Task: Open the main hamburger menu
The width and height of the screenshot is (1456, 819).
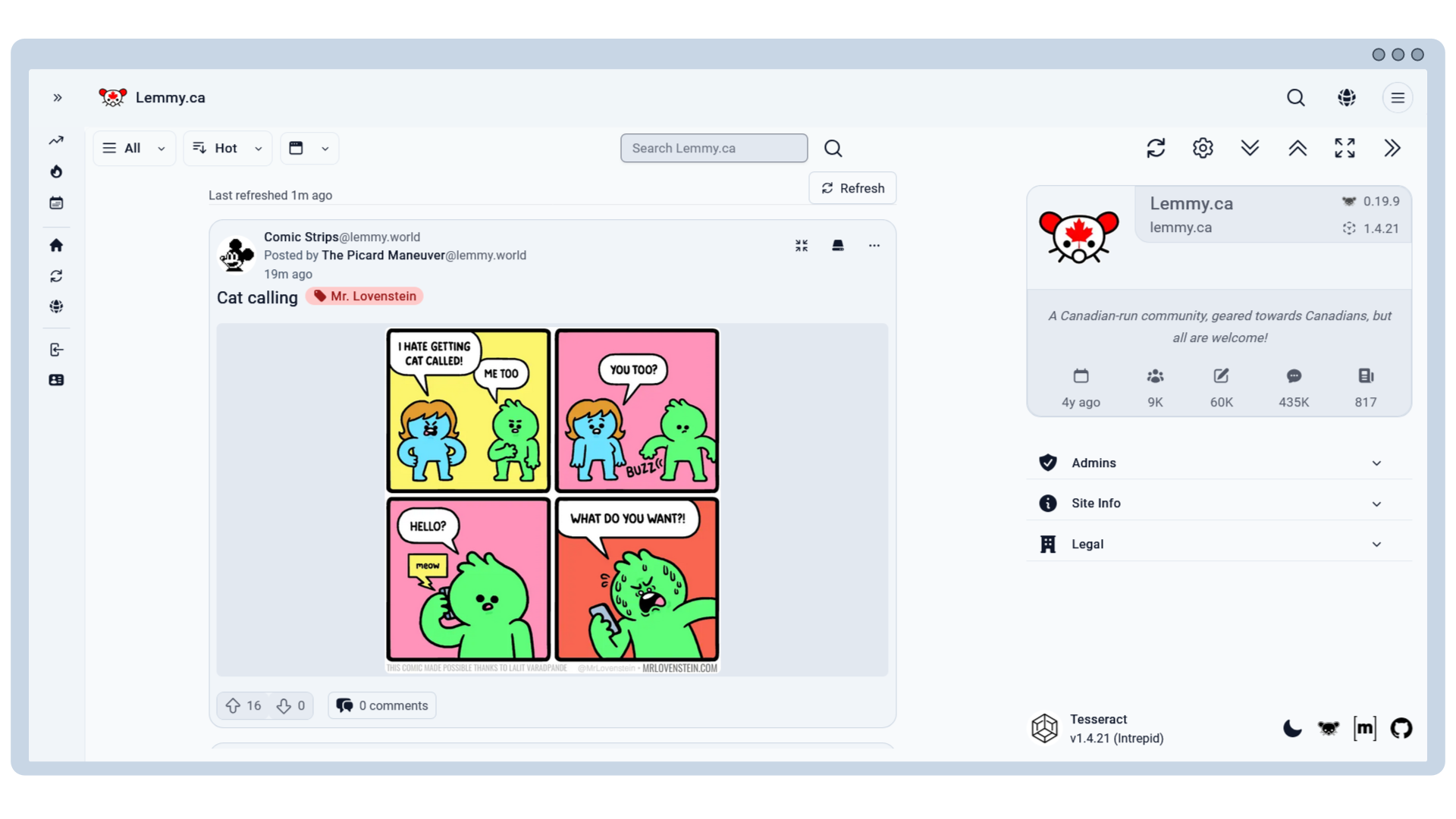Action: 1398,97
